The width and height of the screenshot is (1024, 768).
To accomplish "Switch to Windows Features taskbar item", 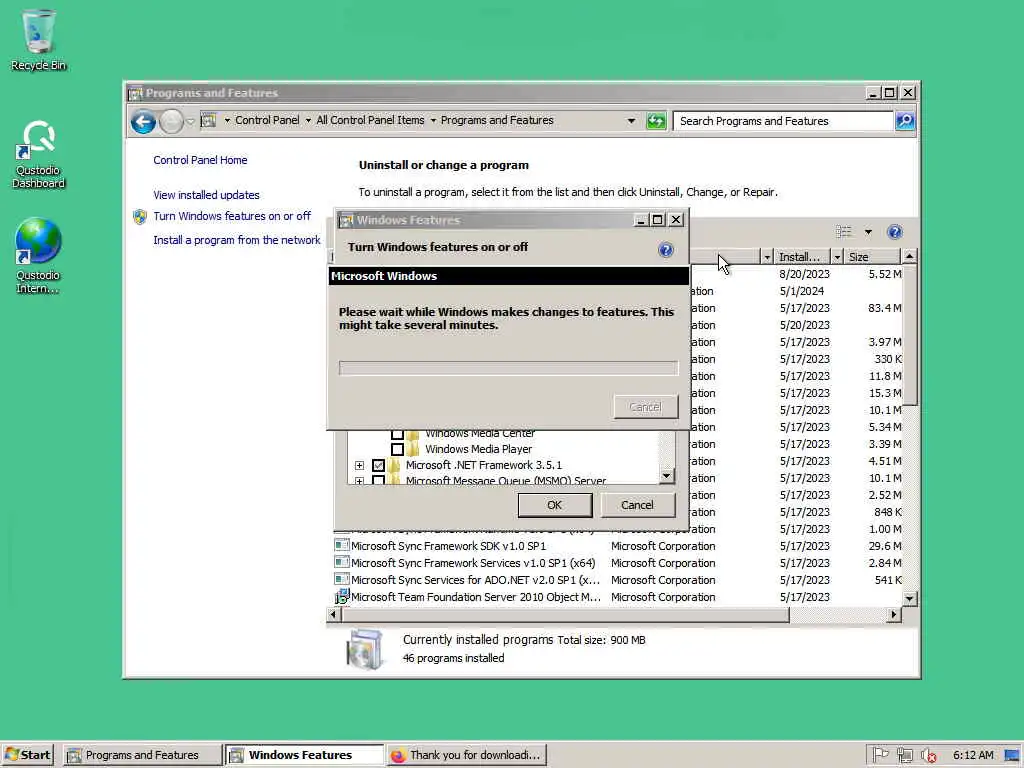I will click(304, 755).
